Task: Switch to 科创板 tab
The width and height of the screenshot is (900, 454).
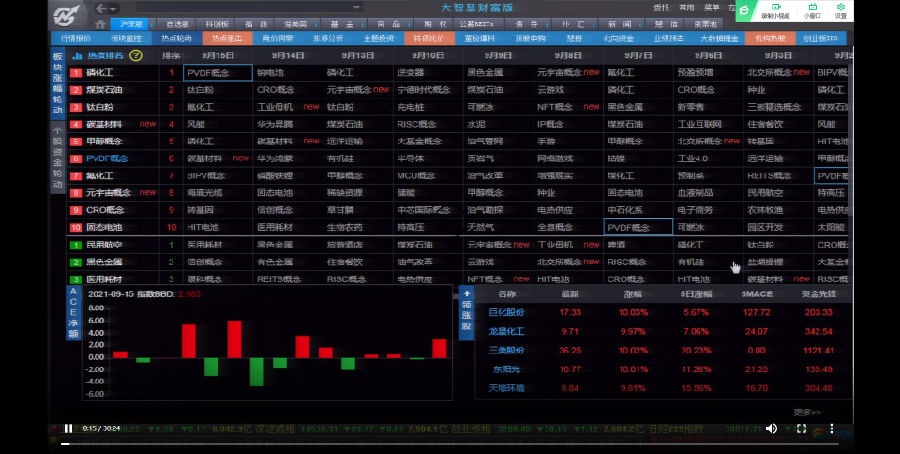Action: pyautogui.click(x=216, y=24)
